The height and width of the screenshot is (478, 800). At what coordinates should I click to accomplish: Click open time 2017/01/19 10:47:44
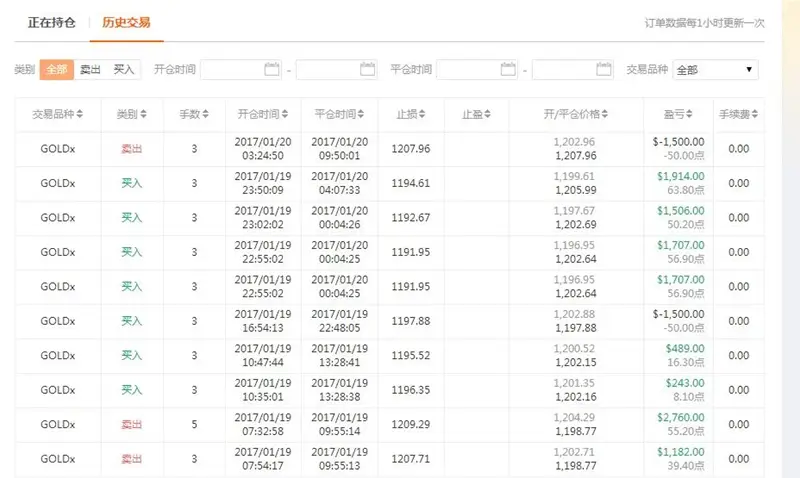coord(263,356)
